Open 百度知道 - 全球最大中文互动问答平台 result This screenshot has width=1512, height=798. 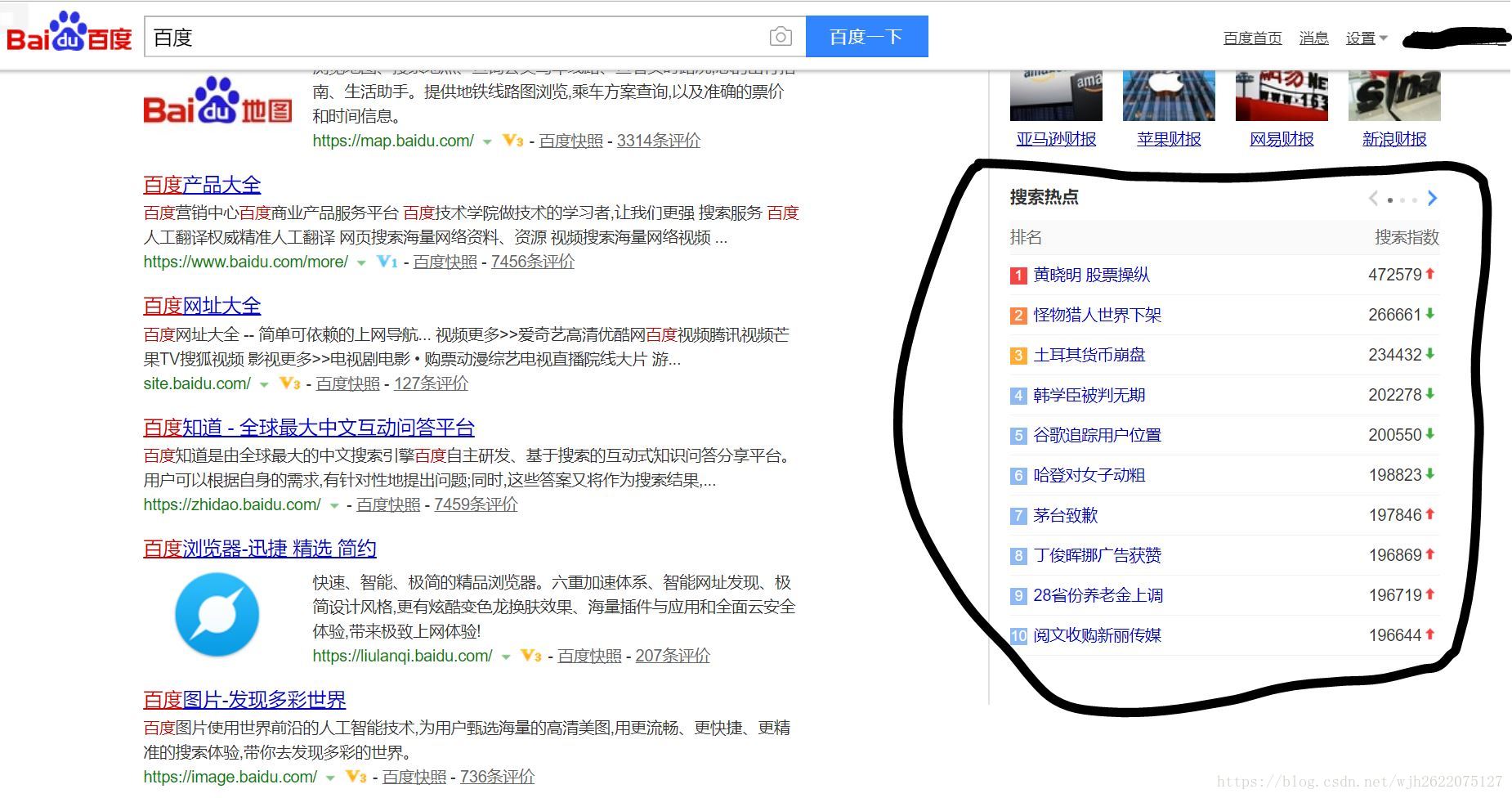tap(309, 428)
